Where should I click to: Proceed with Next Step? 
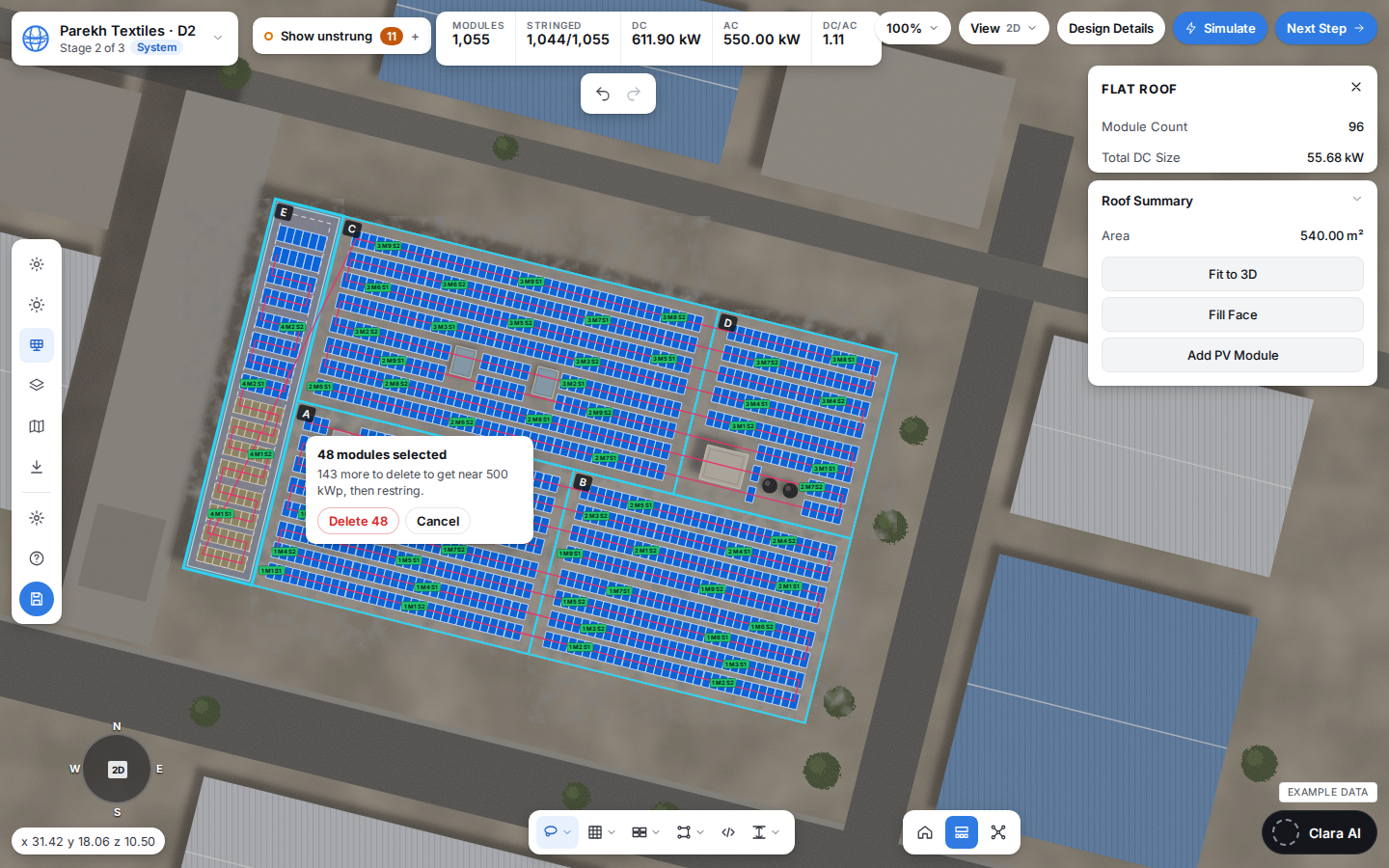coord(1325,28)
